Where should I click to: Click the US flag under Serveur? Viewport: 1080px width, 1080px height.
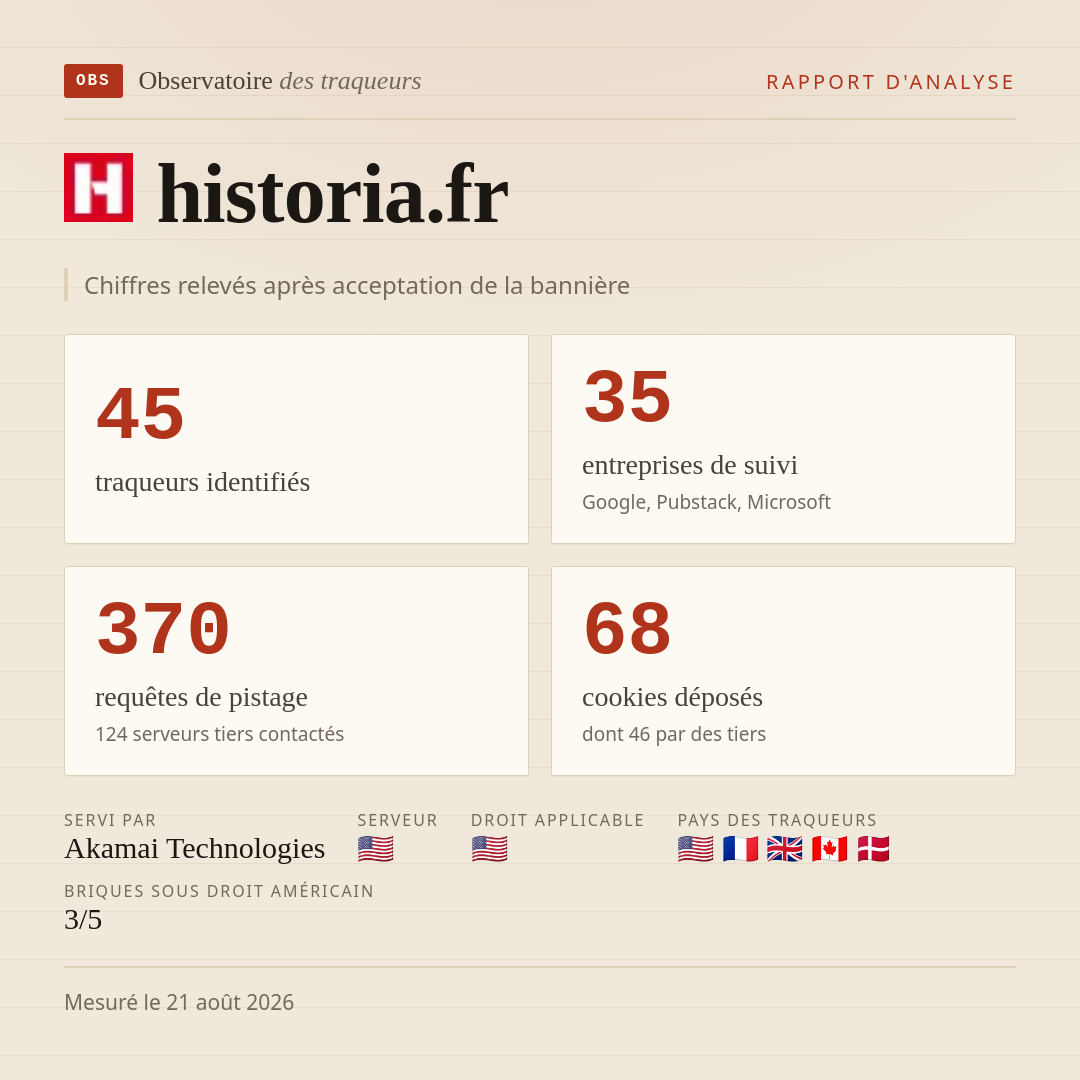pos(375,849)
